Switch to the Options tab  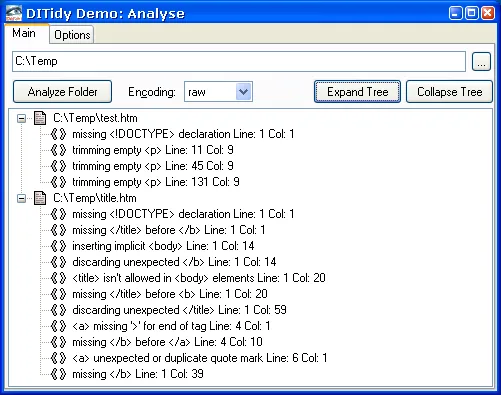point(72,35)
